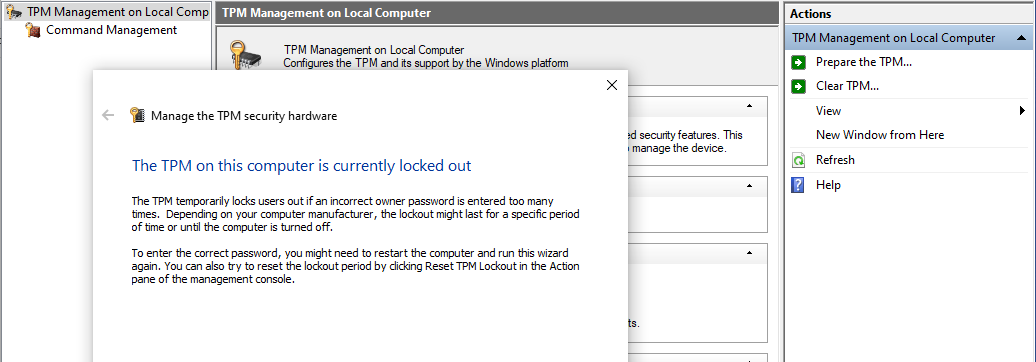Open the Help action link

click(828, 185)
